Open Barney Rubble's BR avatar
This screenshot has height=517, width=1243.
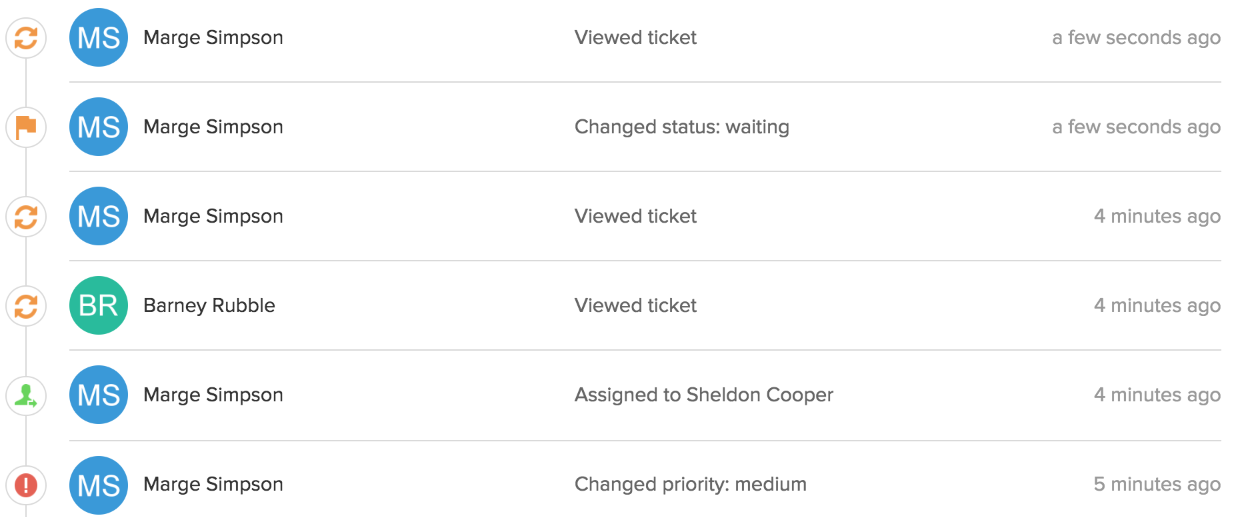(x=99, y=306)
